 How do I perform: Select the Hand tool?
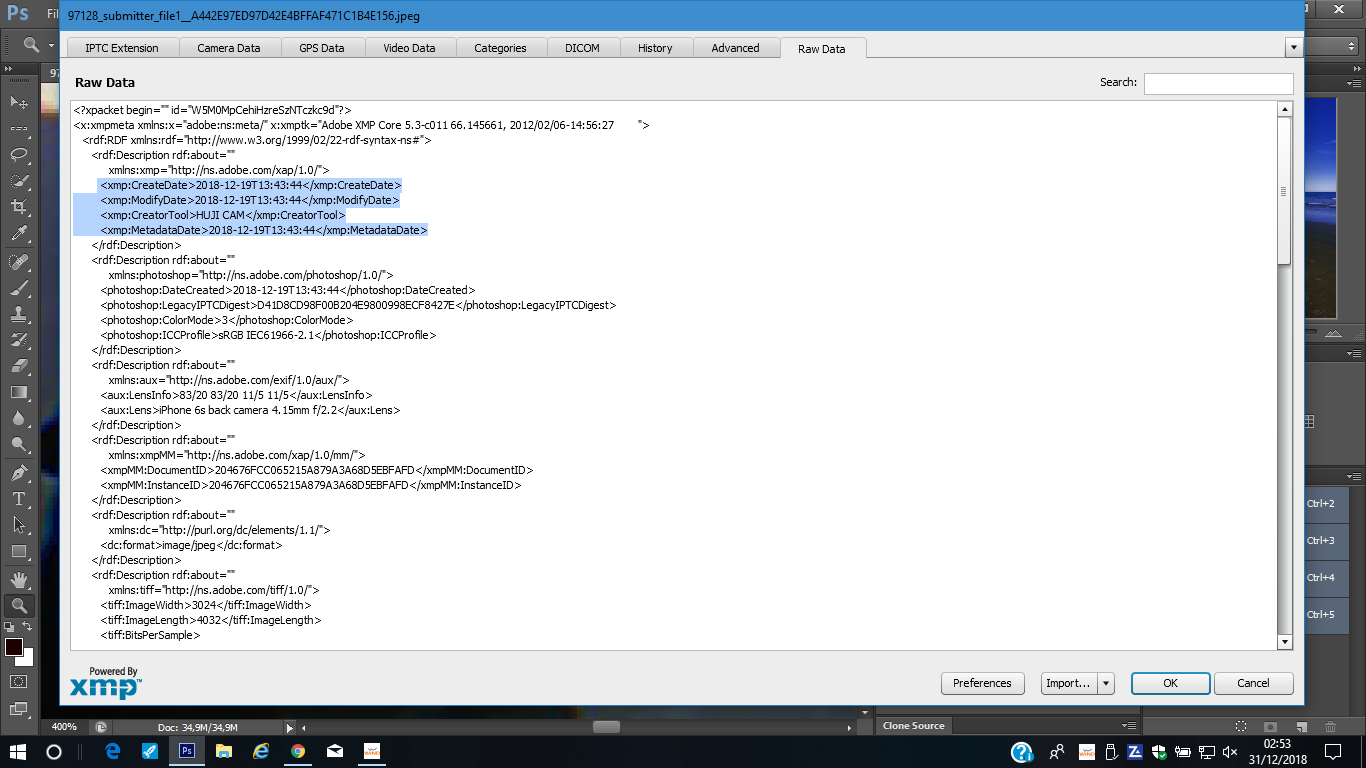(x=19, y=579)
